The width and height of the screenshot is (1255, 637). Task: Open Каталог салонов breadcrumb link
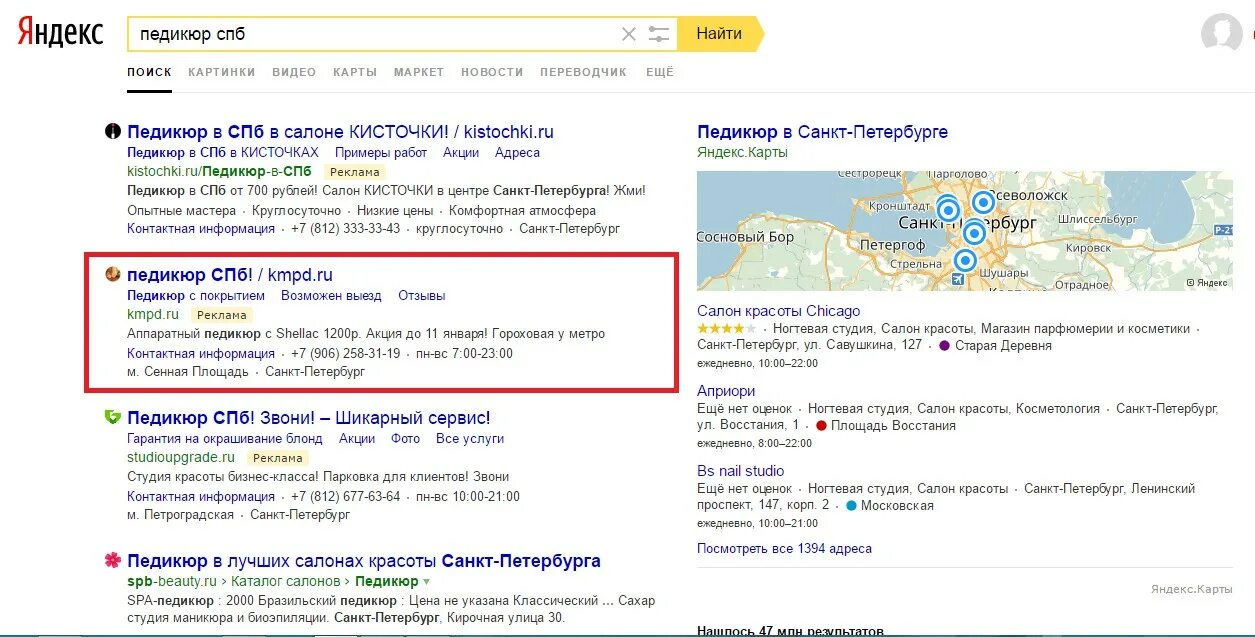click(x=288, y=582)
